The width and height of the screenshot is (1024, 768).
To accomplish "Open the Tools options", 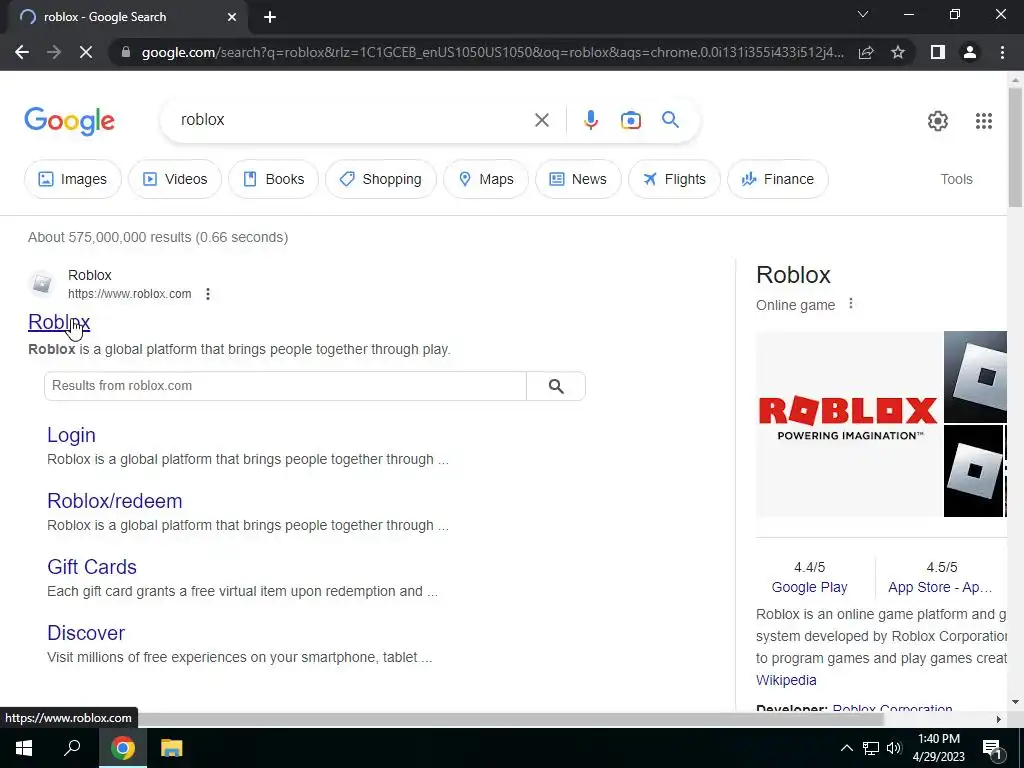I will coord(956,179).
